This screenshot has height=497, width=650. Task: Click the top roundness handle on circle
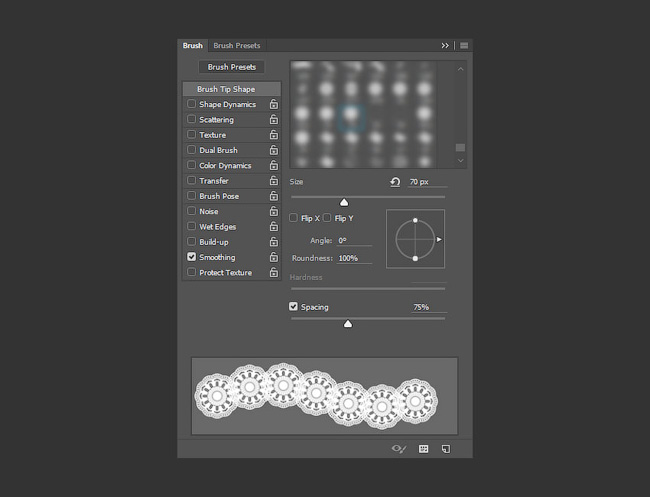(415, 220)
